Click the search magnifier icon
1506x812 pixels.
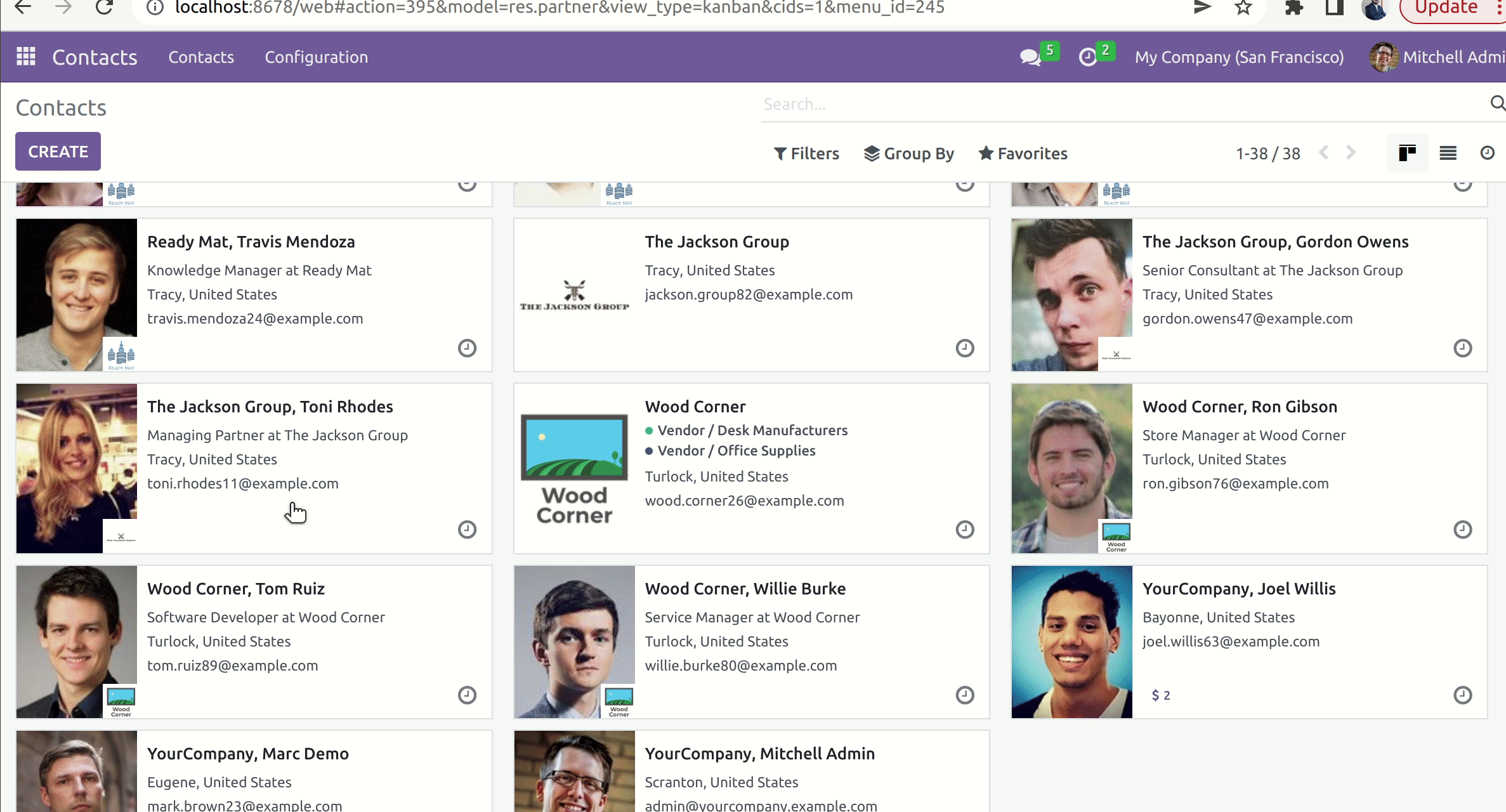[x=1497, y=103]
